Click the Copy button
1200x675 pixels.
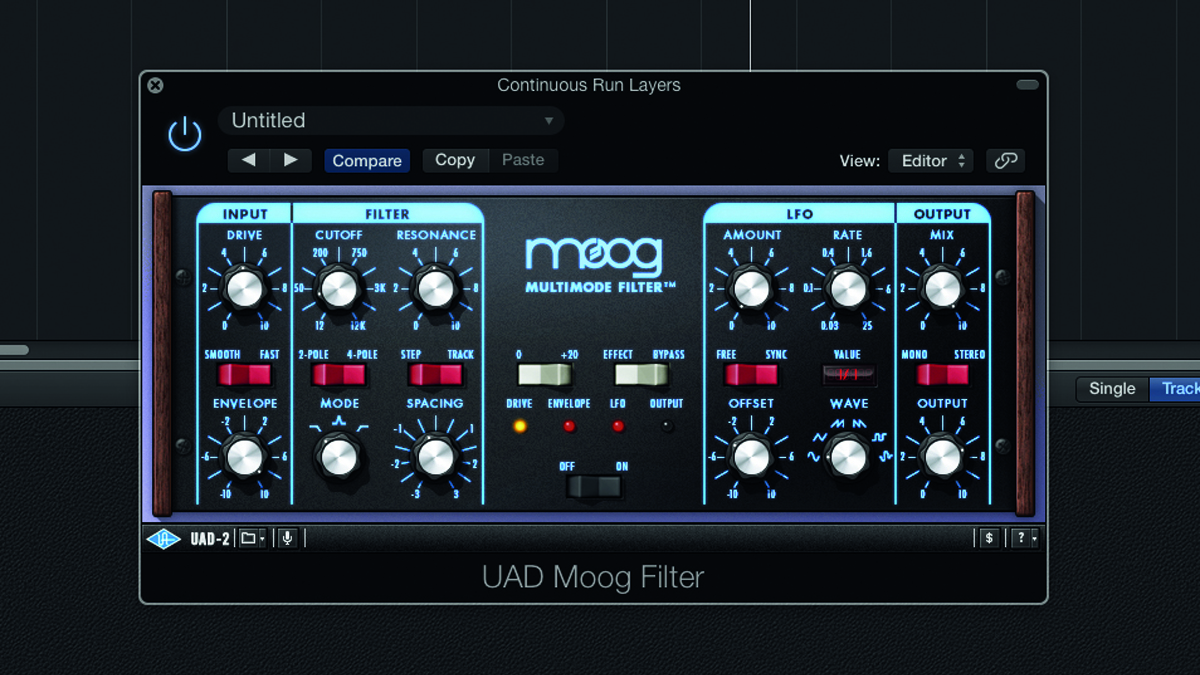pos(455,160)
